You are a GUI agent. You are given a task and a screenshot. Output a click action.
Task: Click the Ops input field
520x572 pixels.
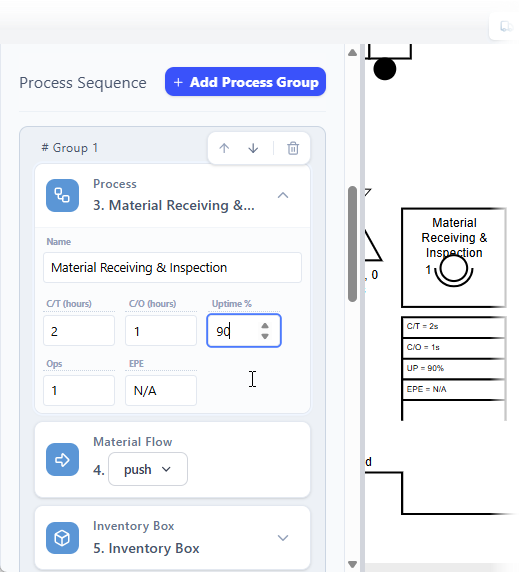pyautogui.click(x=79, y=390)
